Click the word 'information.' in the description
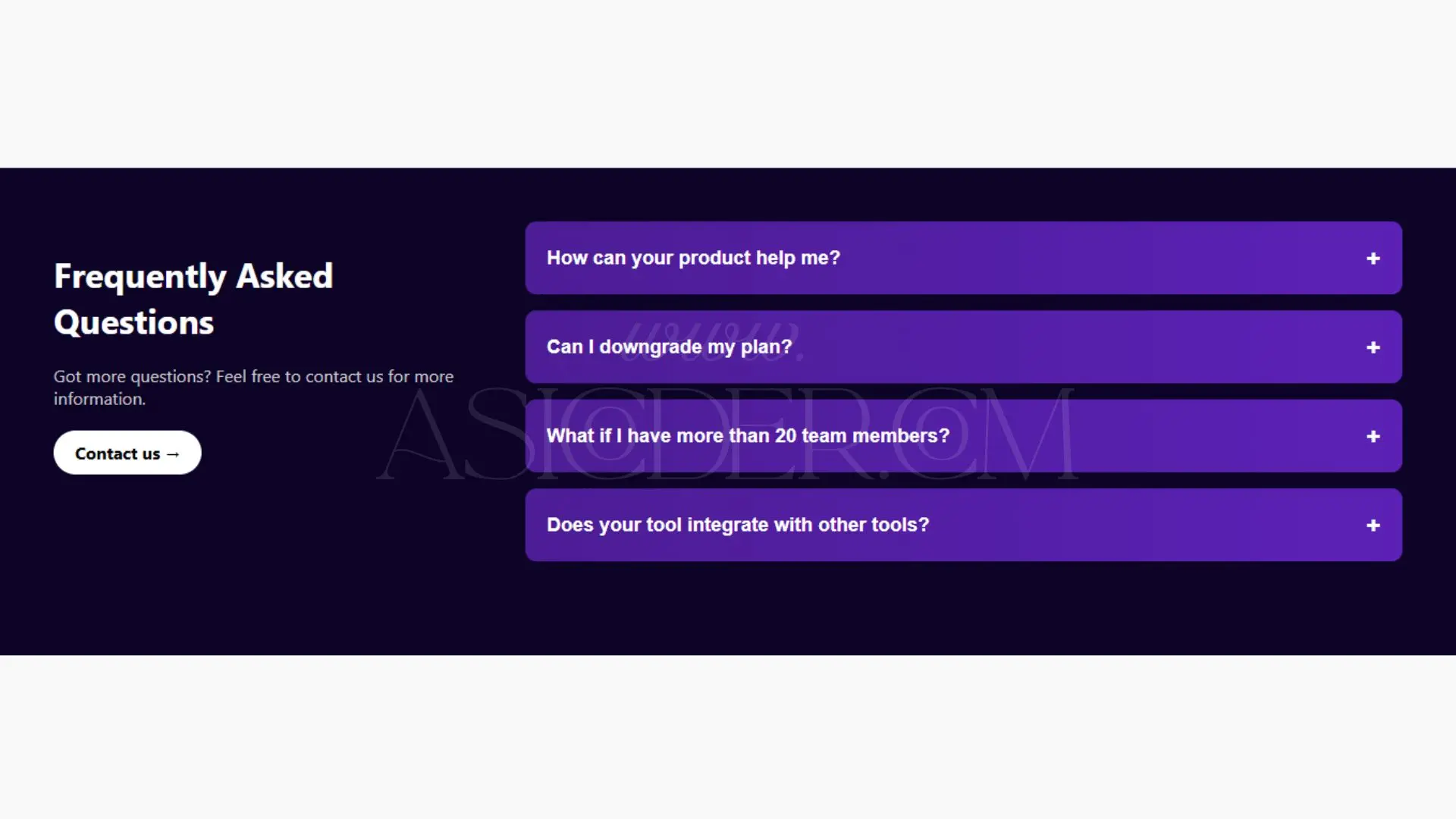 click(x=99, y=399)
